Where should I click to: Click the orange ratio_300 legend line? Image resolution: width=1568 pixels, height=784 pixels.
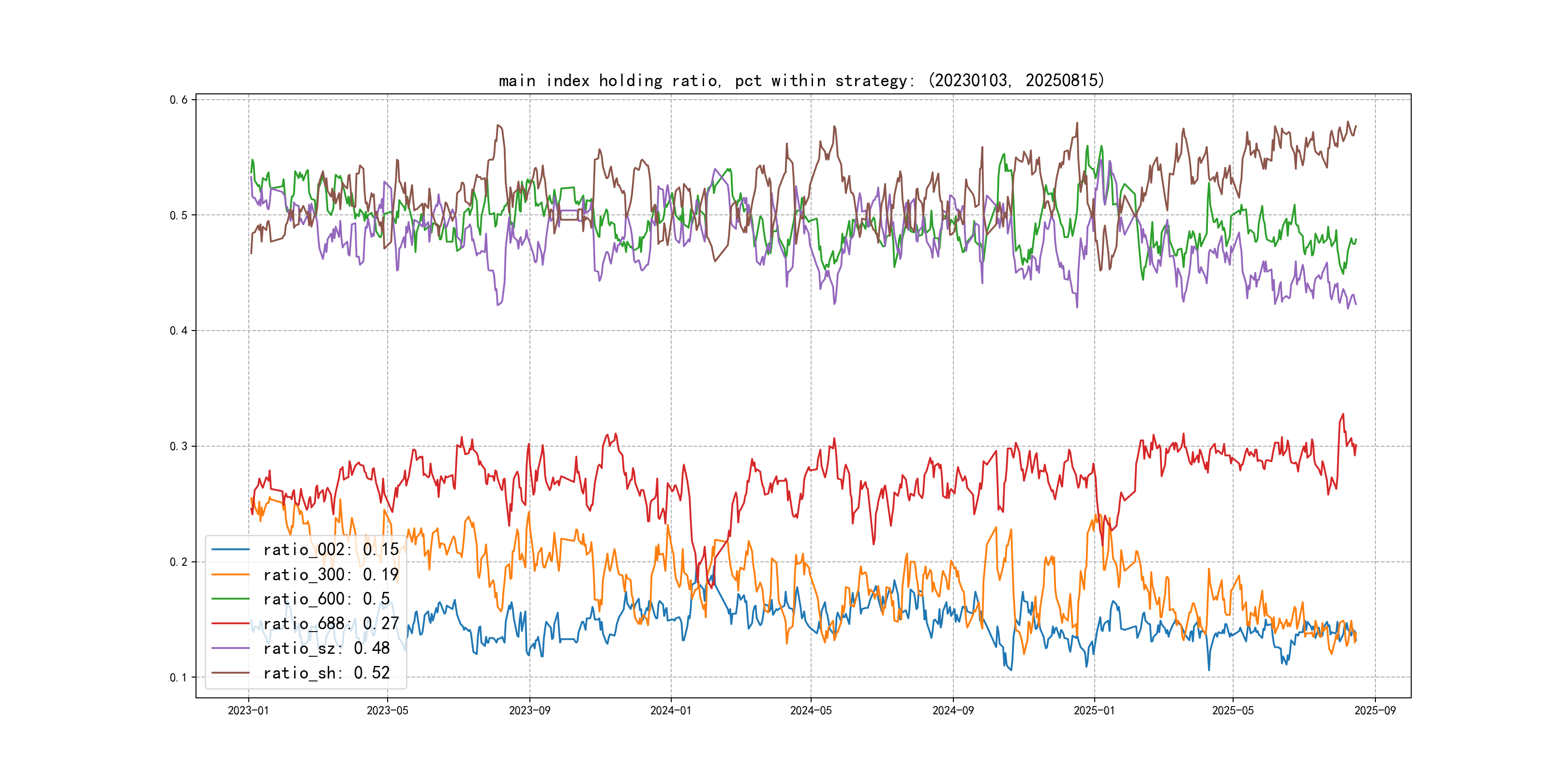tap(230, 574)
